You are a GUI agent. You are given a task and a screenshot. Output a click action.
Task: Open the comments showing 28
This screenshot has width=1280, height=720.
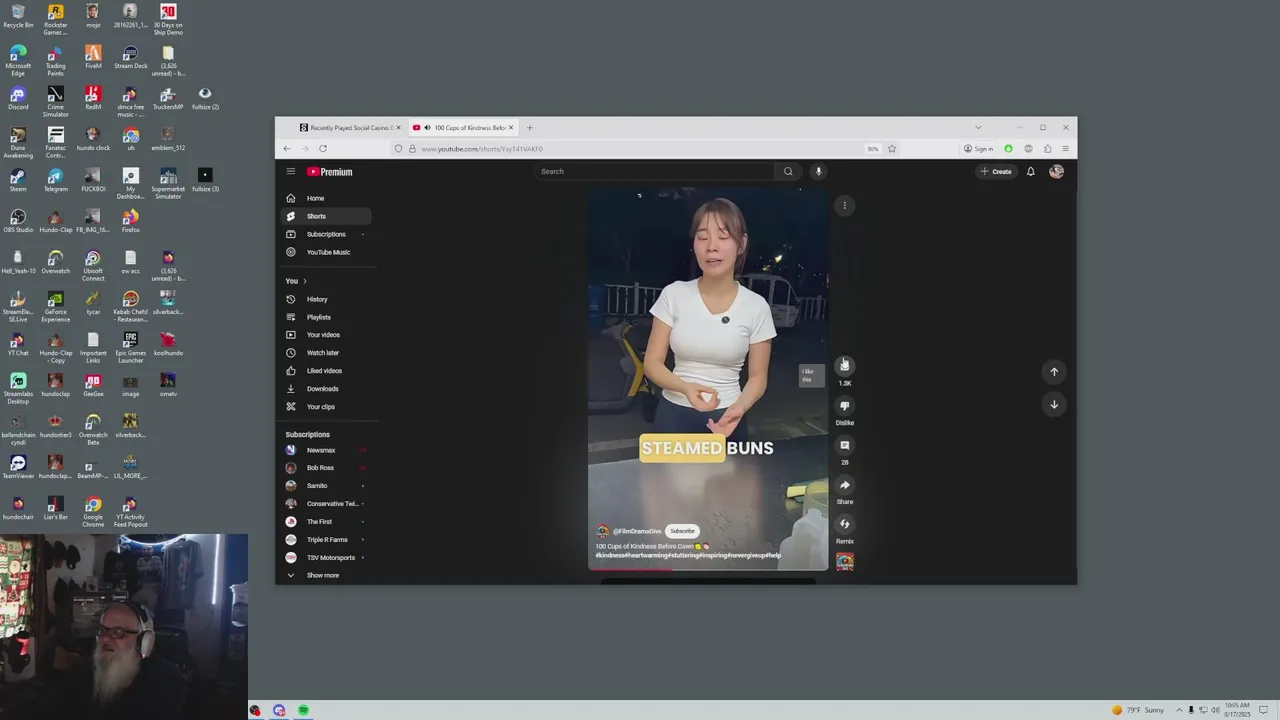pyautogui.click(x=845, y=445)
